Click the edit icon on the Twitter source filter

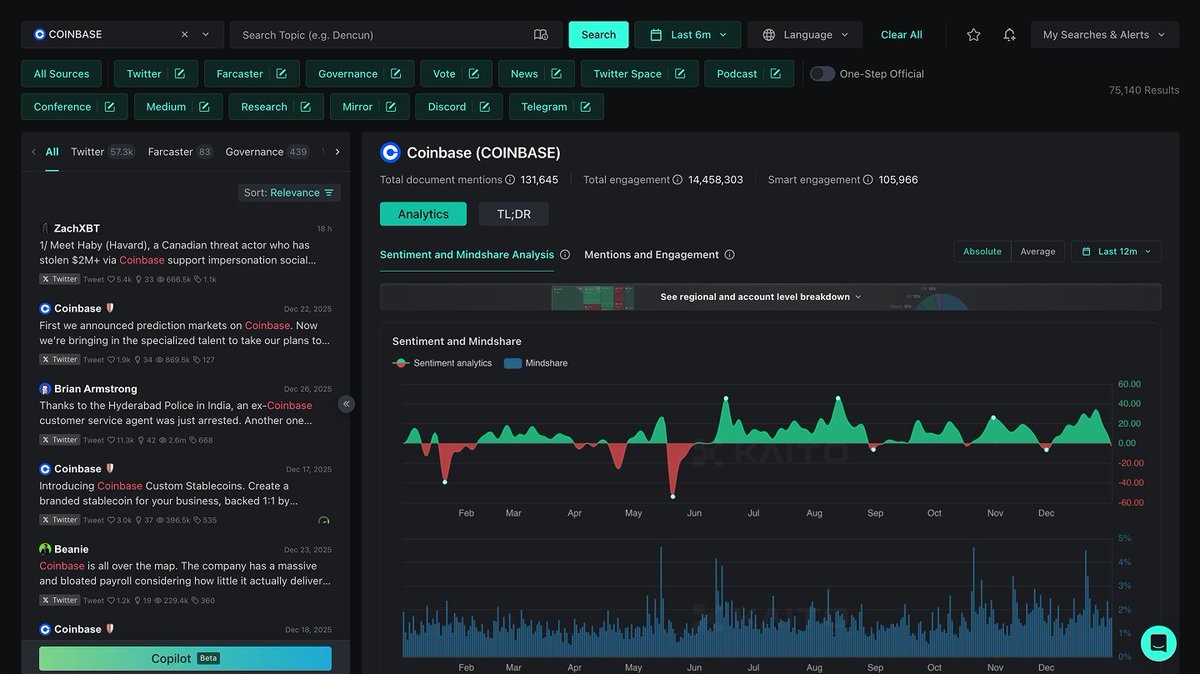(x=178, y=73)
